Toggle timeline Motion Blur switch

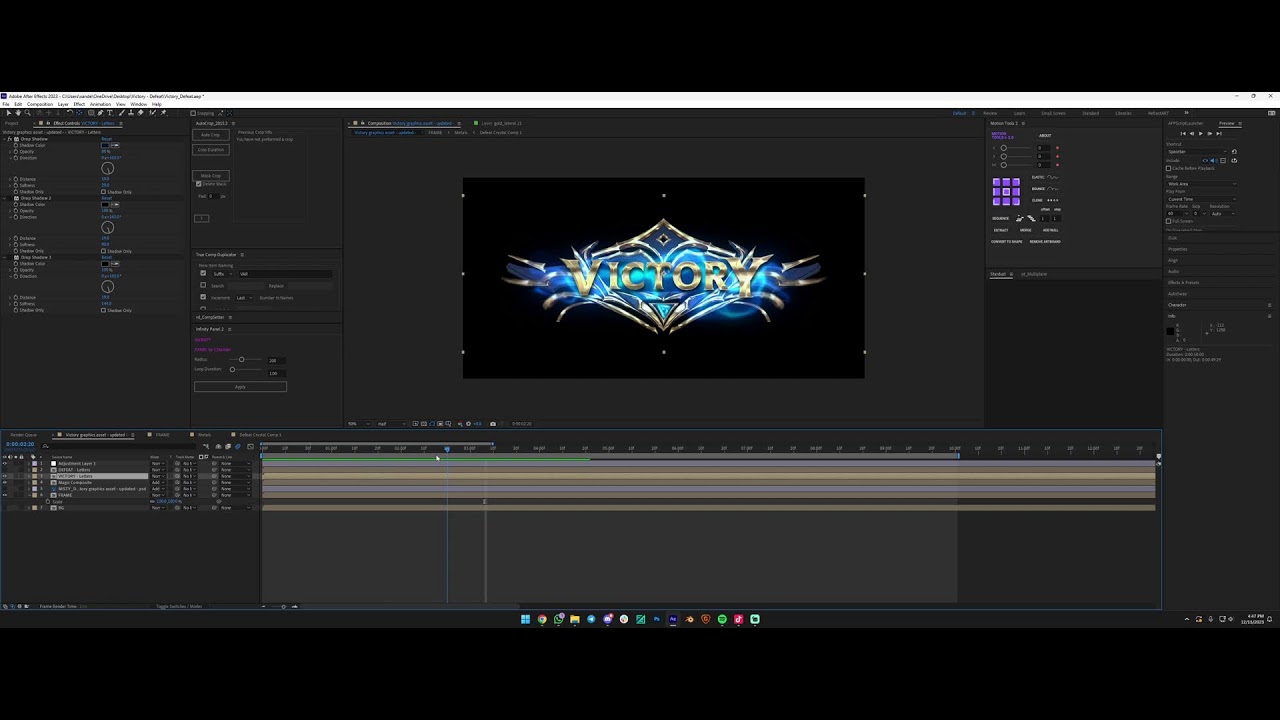[x=238, y=446]
